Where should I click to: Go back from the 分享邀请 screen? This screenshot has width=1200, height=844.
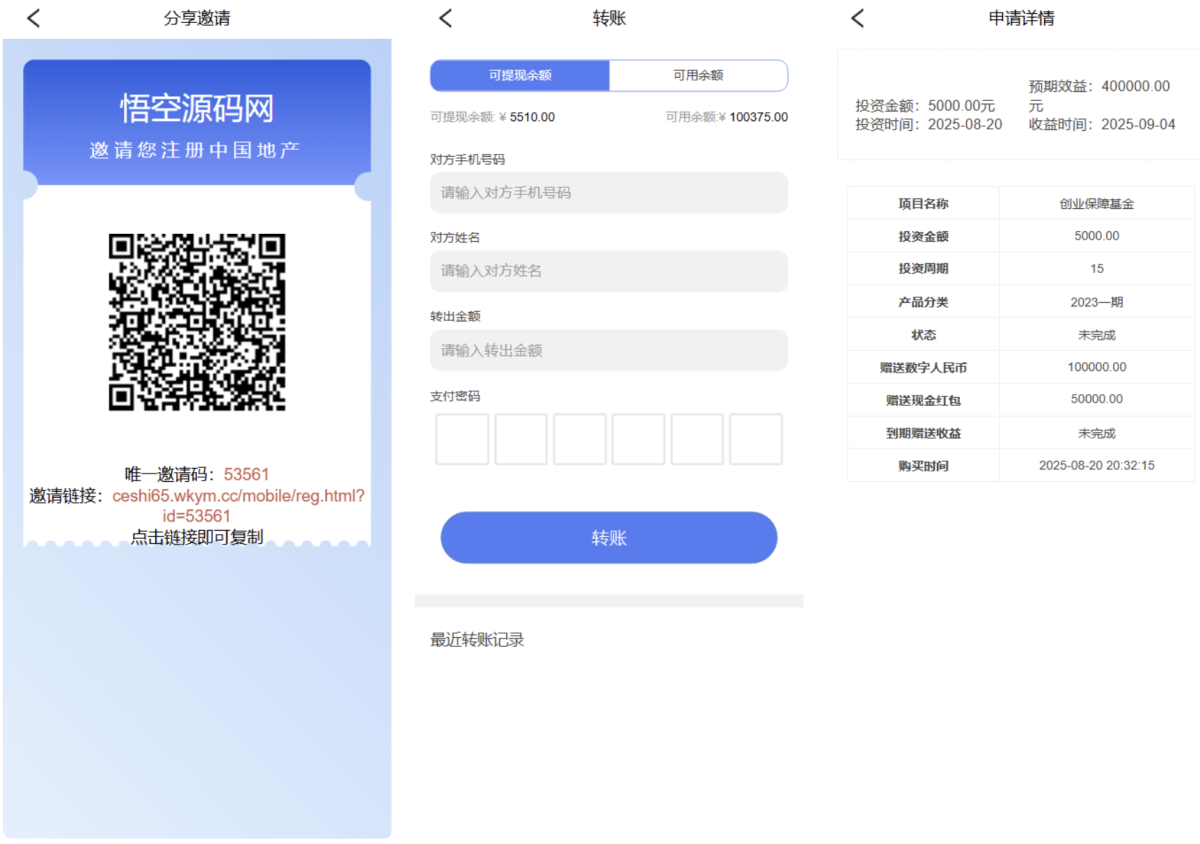[34, 18]
